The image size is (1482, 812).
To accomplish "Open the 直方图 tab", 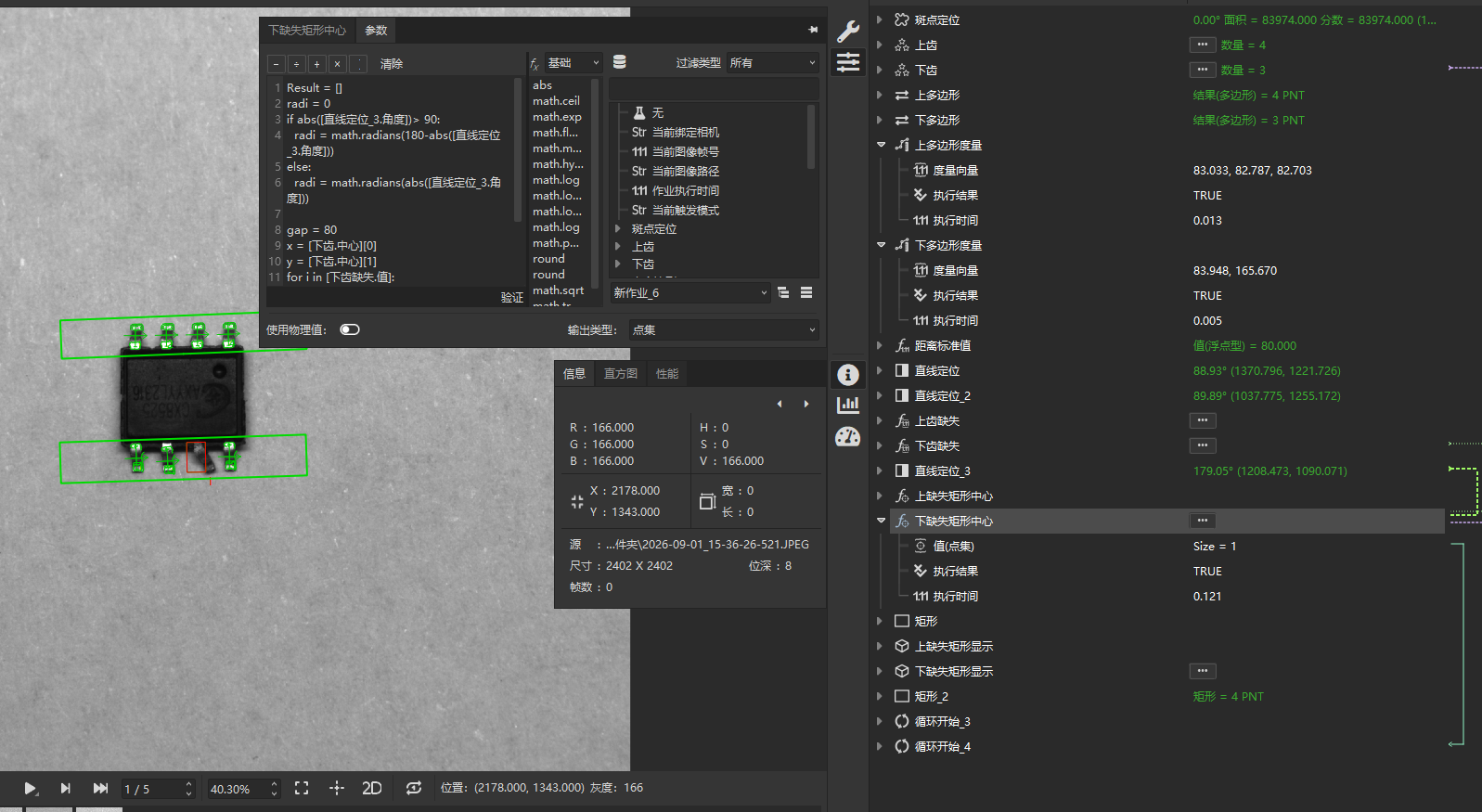I will 621,373.
